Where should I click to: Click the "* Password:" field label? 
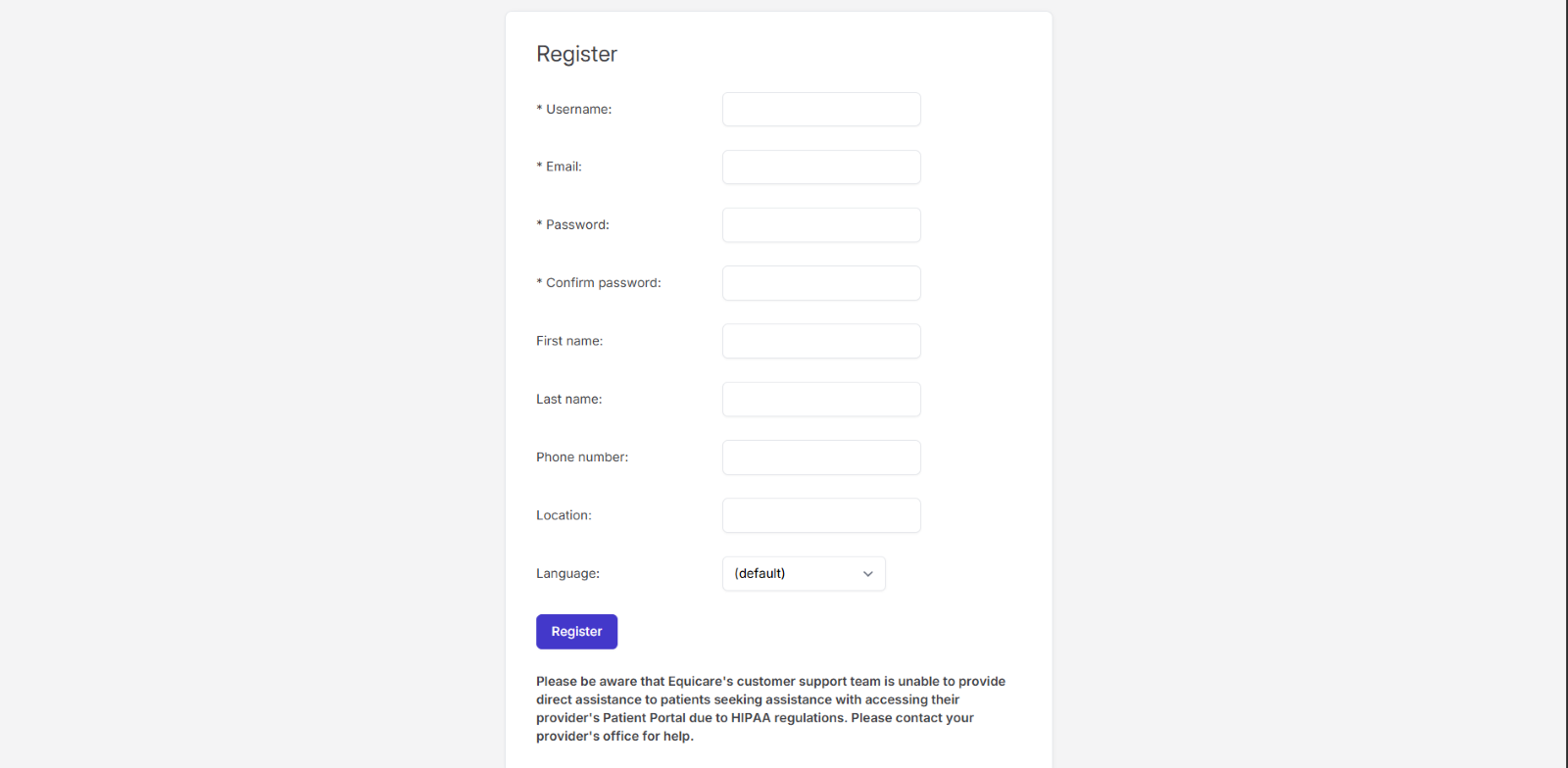tap(573, 225)
